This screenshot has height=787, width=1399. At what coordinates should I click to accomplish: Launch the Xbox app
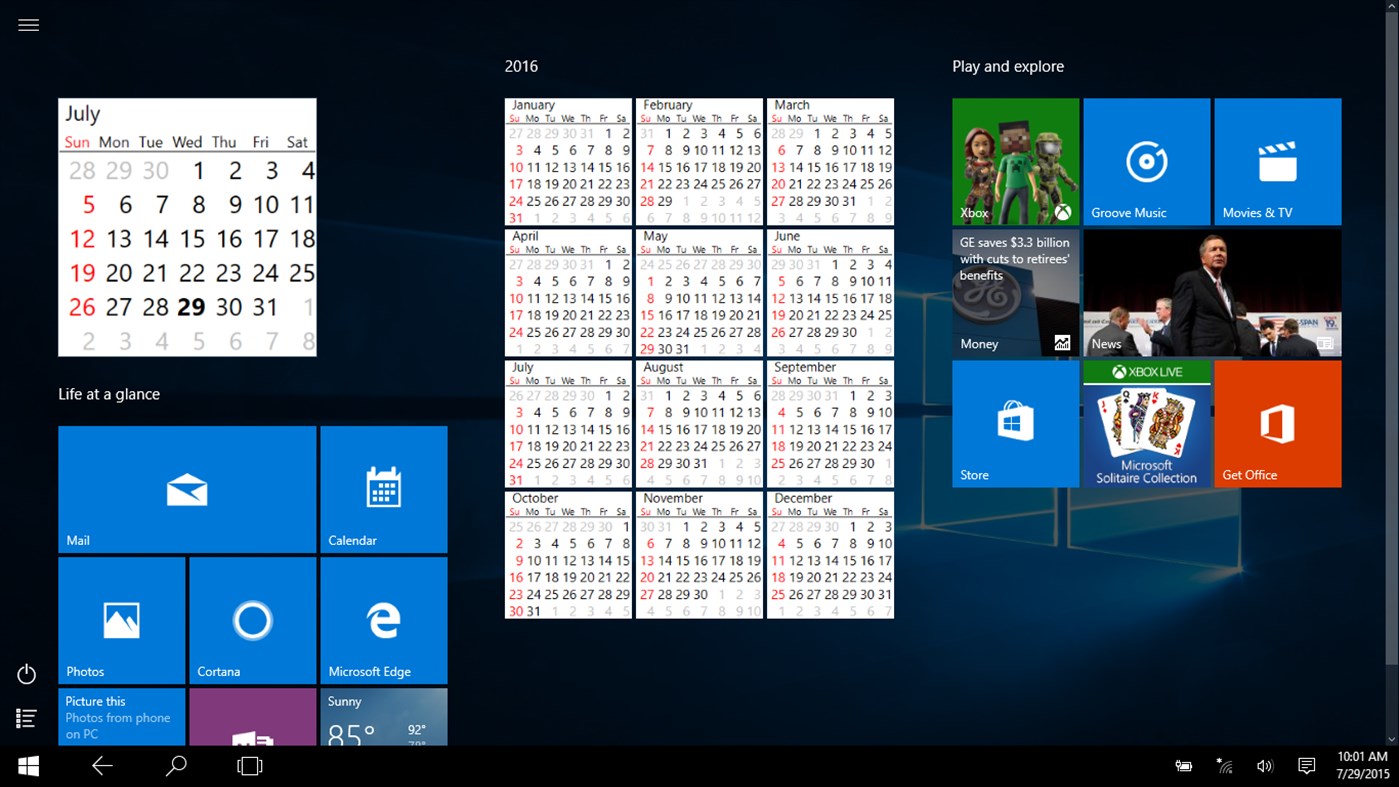pos(1015,161)
